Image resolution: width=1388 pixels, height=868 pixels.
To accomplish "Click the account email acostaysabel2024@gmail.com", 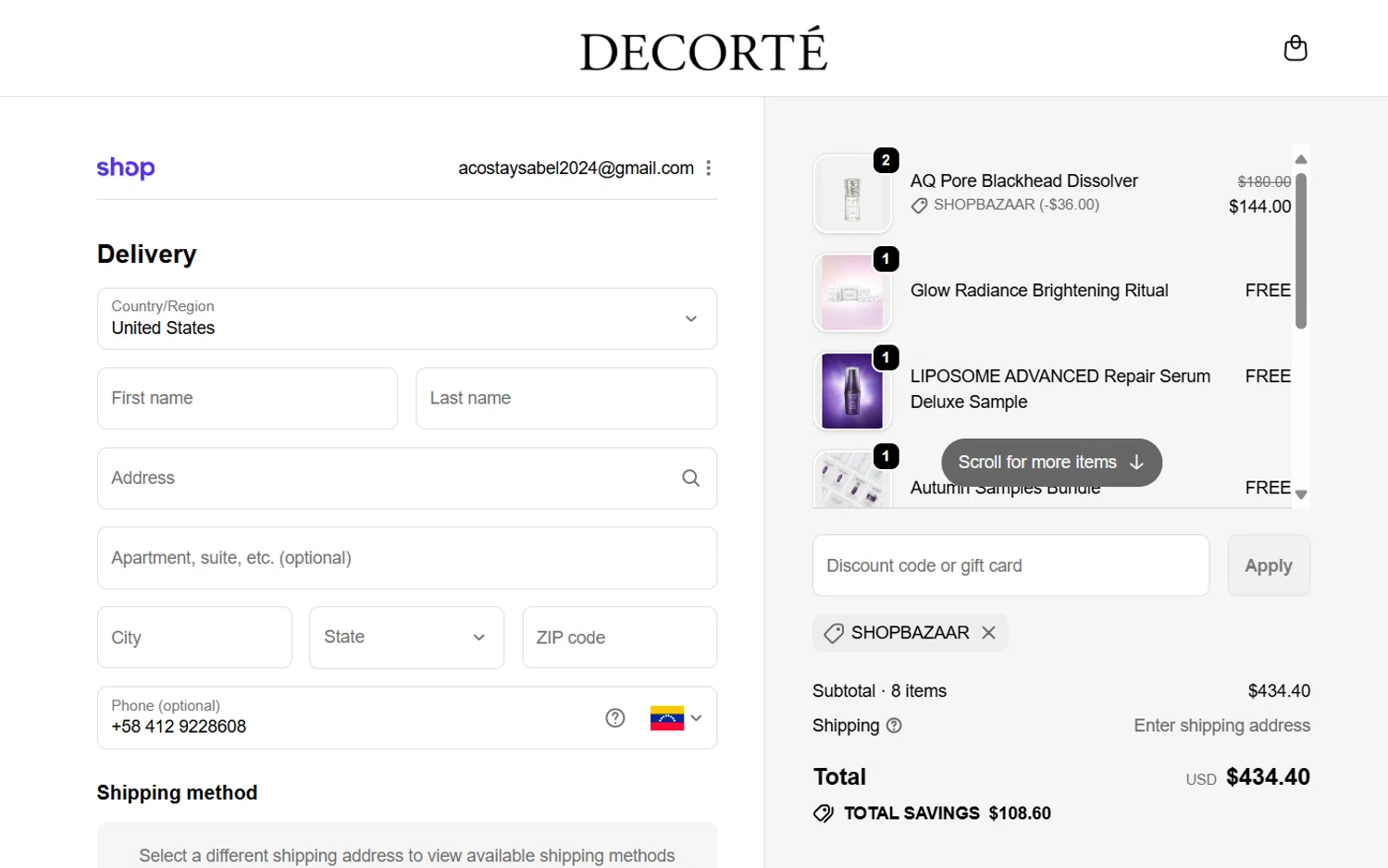I will tap(576, 167).
